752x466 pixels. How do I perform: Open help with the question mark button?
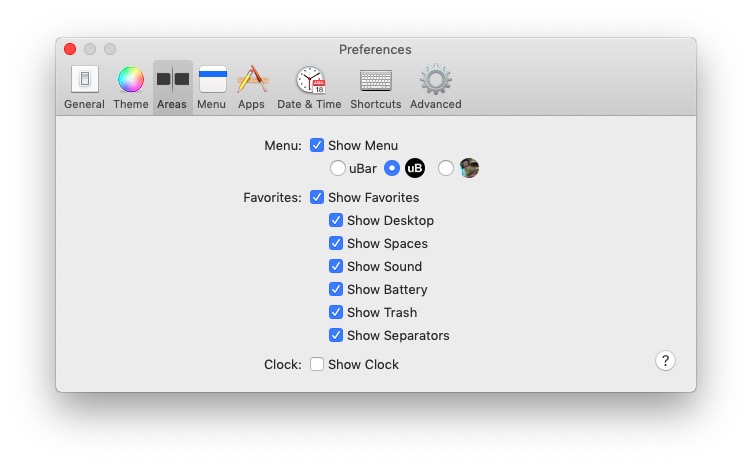click(665, 361)
